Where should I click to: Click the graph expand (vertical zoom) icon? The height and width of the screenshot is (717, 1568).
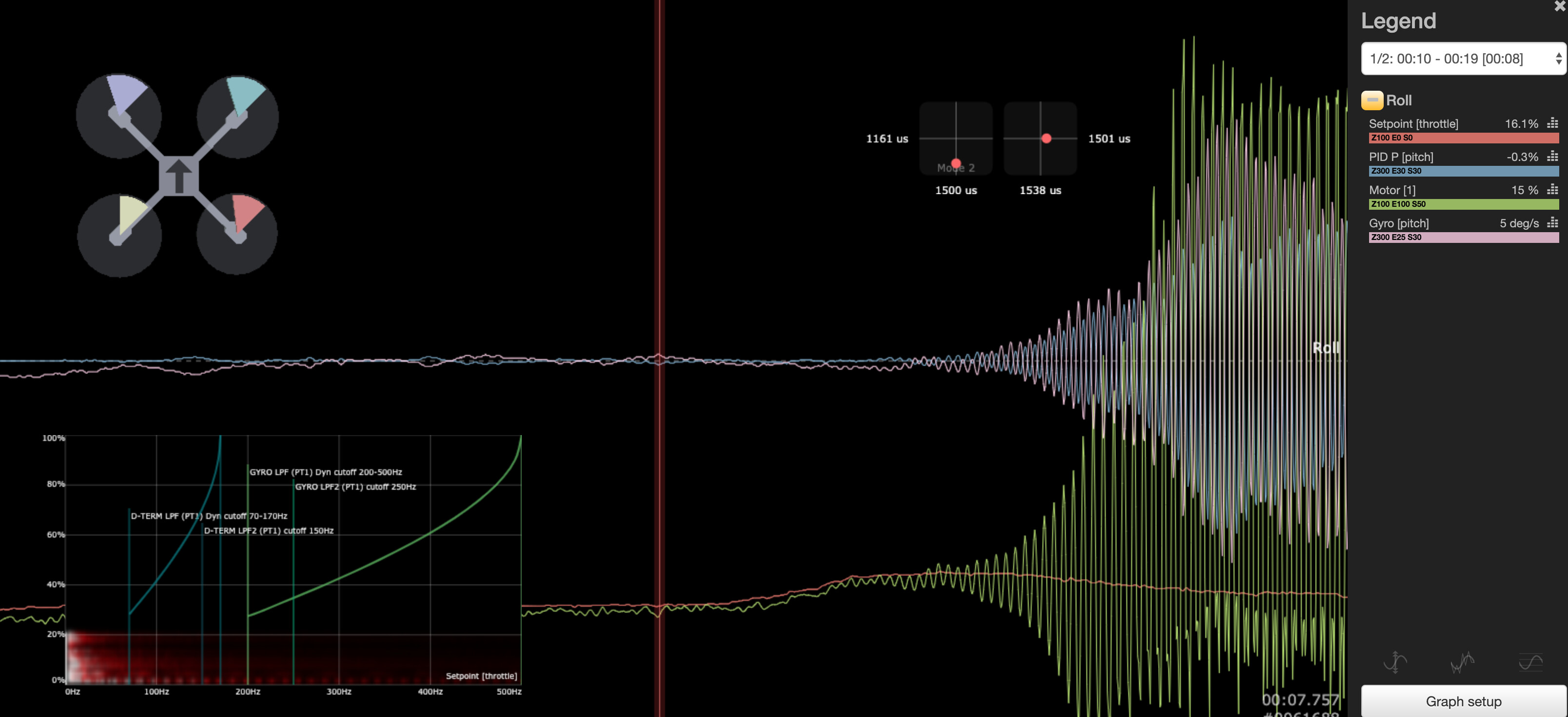1395,661
